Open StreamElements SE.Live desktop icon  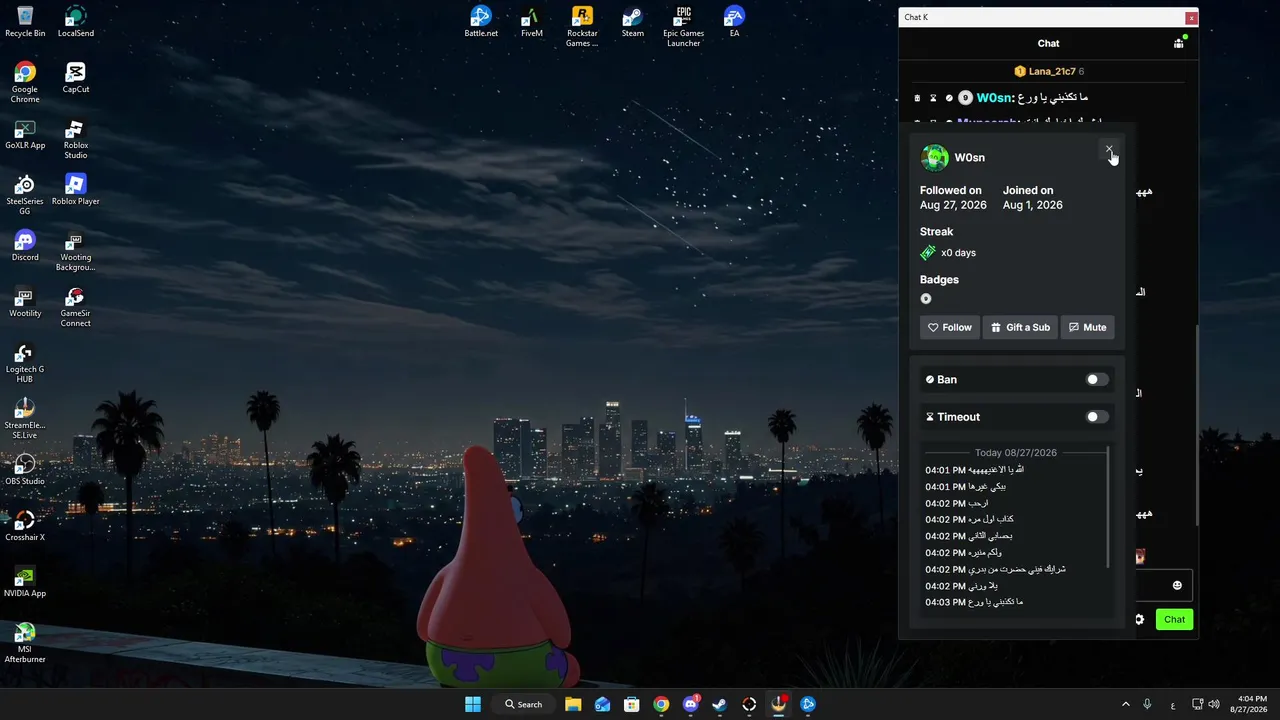coord(25,419)
